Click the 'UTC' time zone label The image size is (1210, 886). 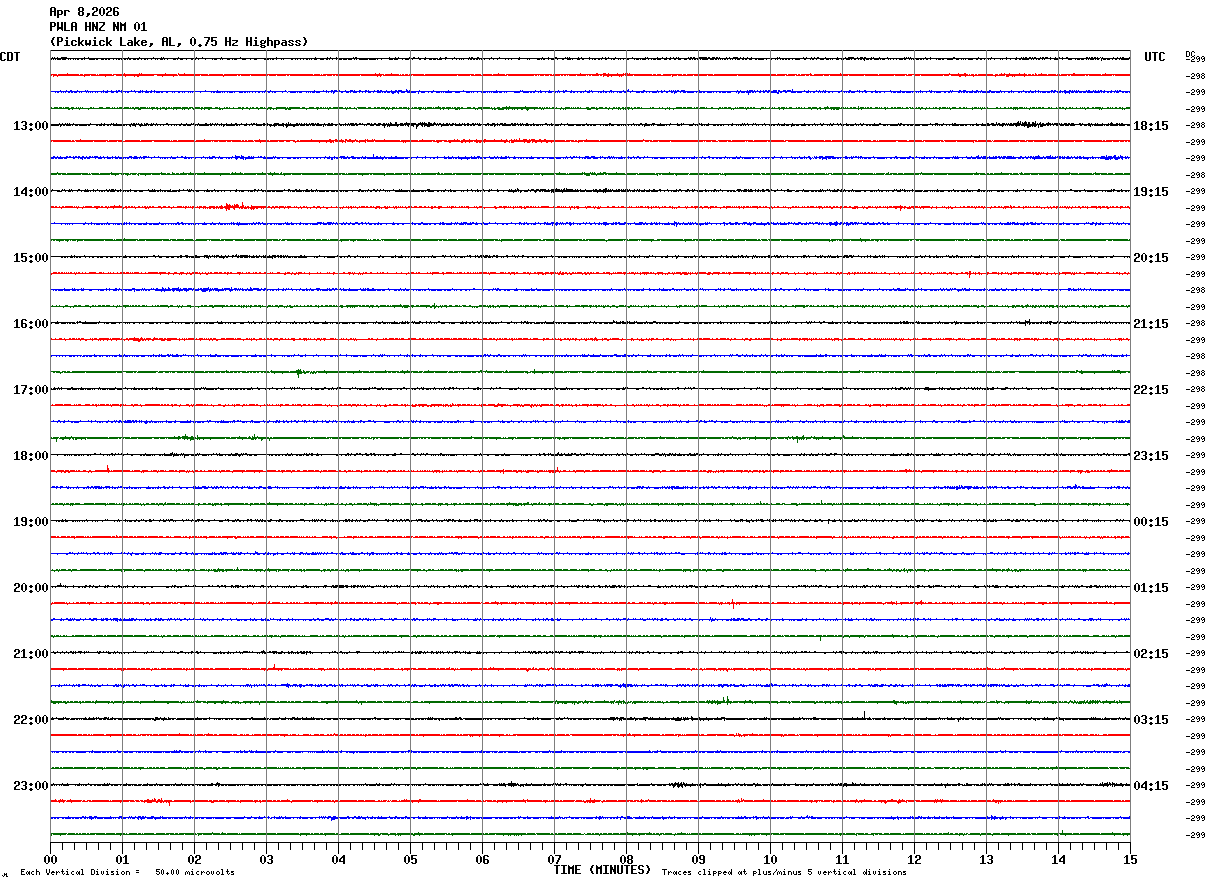pos(1155,57)
